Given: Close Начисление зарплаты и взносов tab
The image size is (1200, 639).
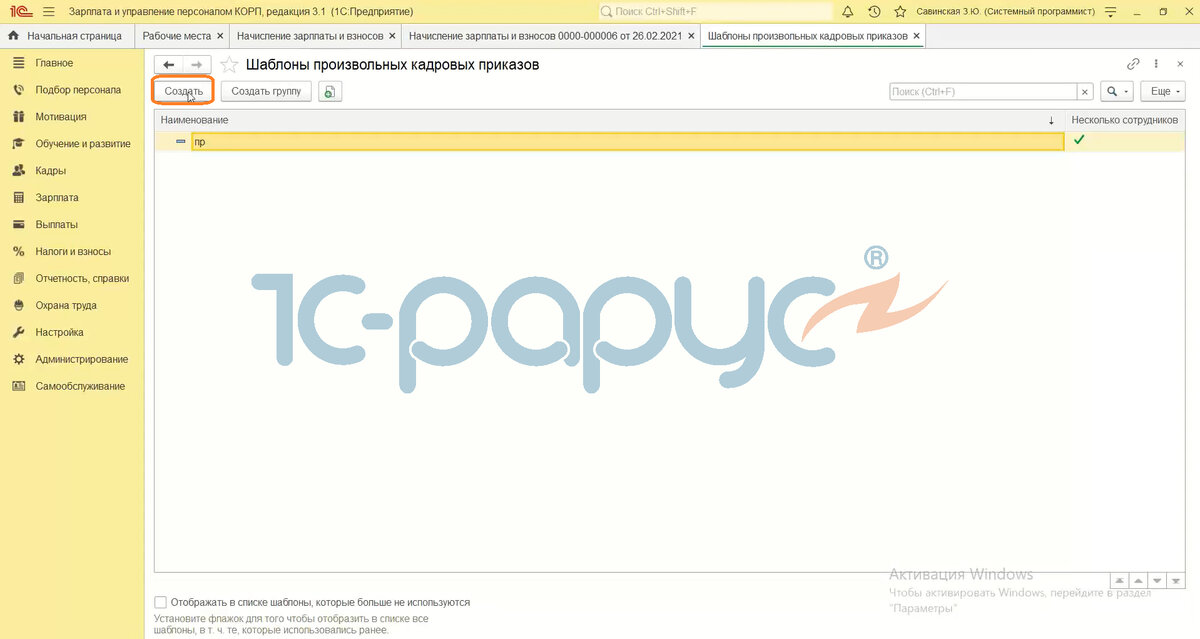Looking at the screenshot, I should point(392,35).
